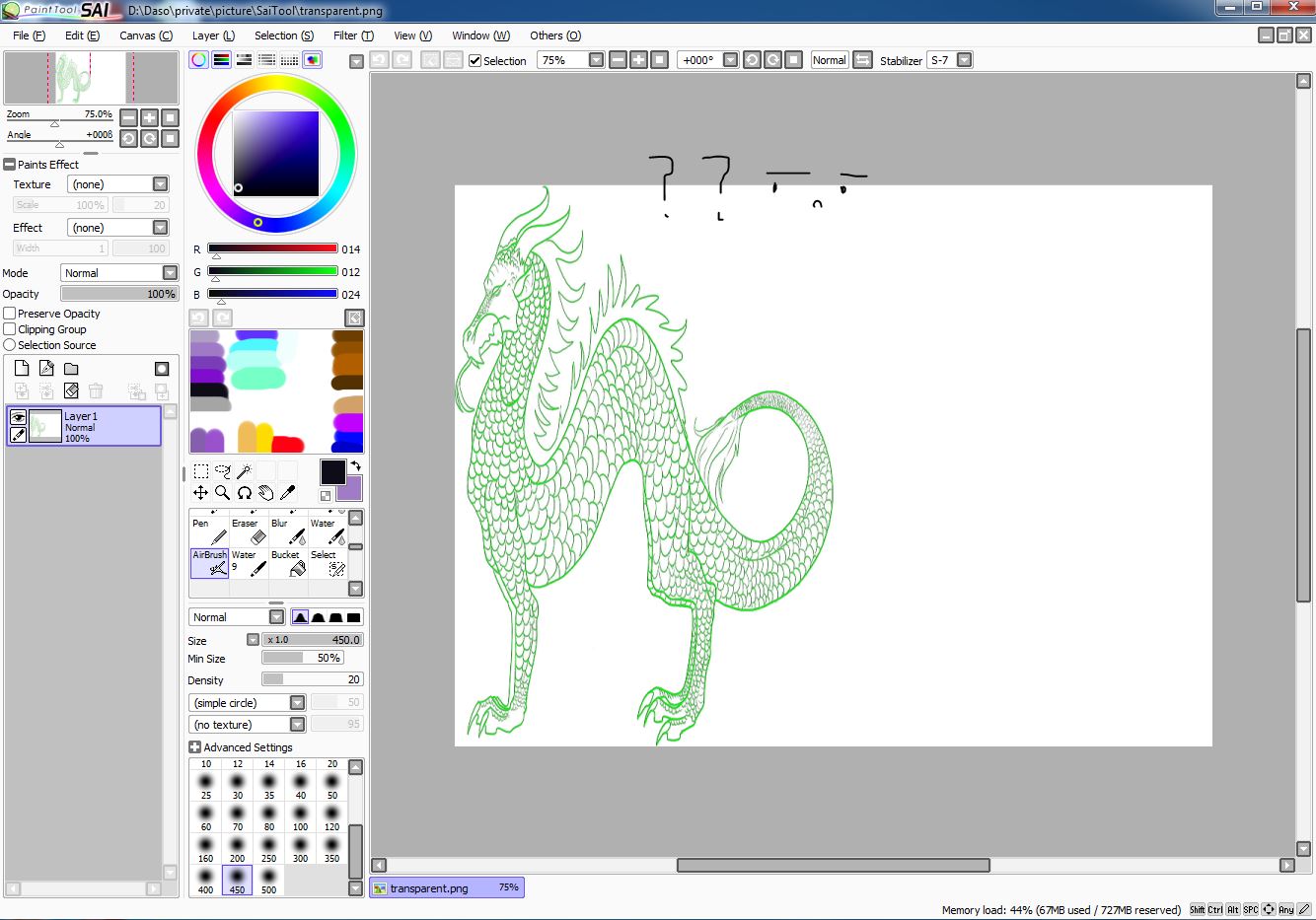Enable the Preserve Opacity checkbox
The height and width of the screenshot is (920, 1316).
point(10,314)
